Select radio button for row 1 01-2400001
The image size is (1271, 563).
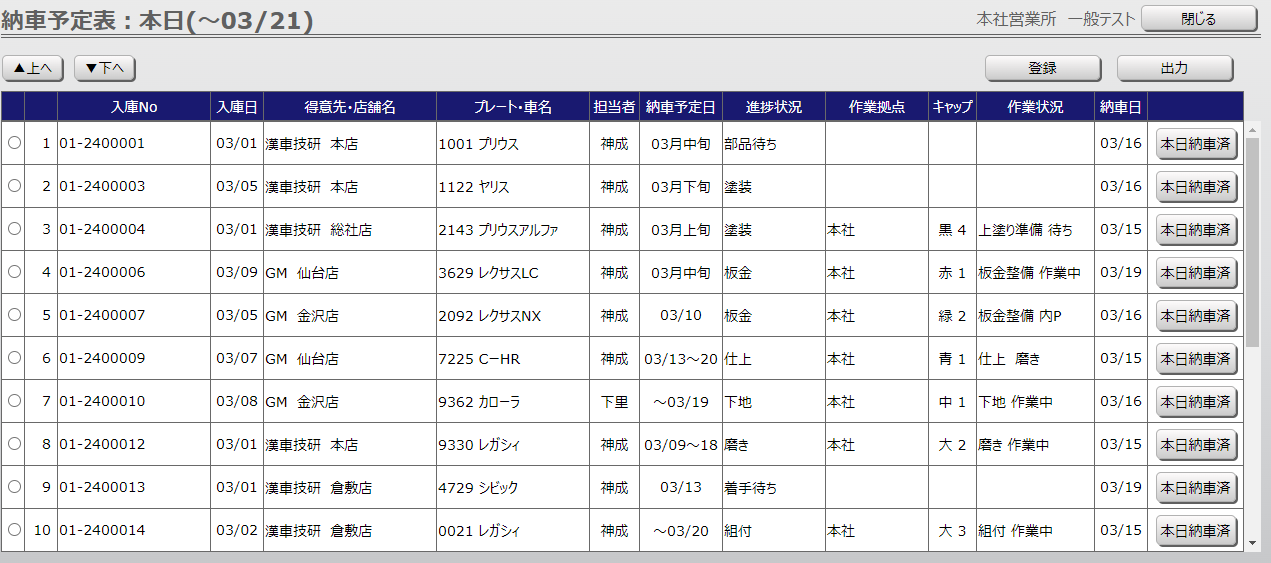coord(14,143)
